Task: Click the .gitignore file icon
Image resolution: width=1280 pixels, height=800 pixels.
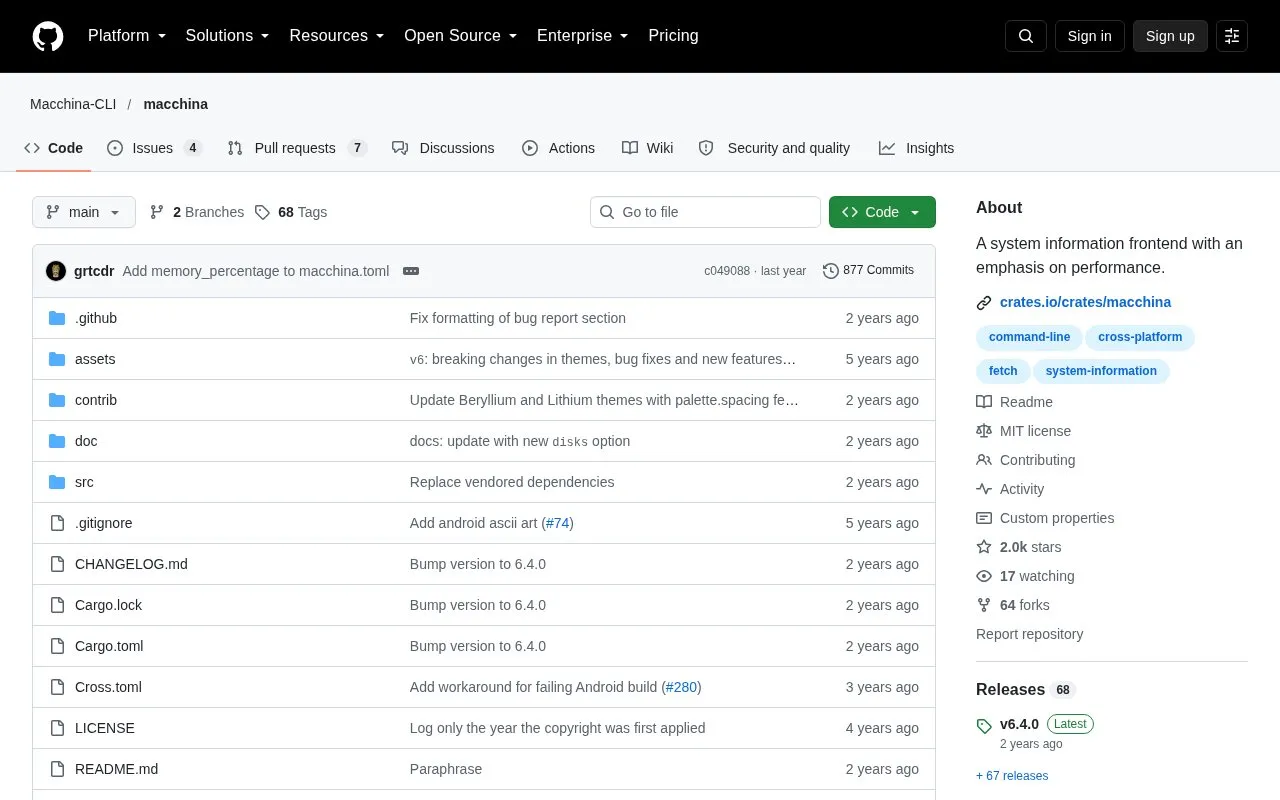Action: [x=57, y=523]
